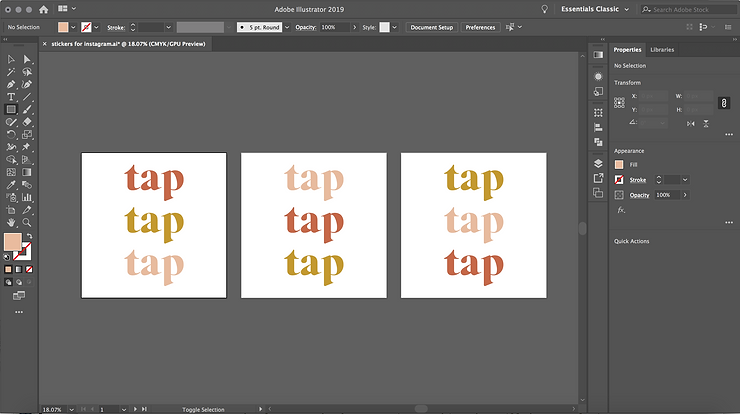Select the Perspective Grid tool
Image resolution: width=740 pixels, height=414 pixels.
(27, 160)
